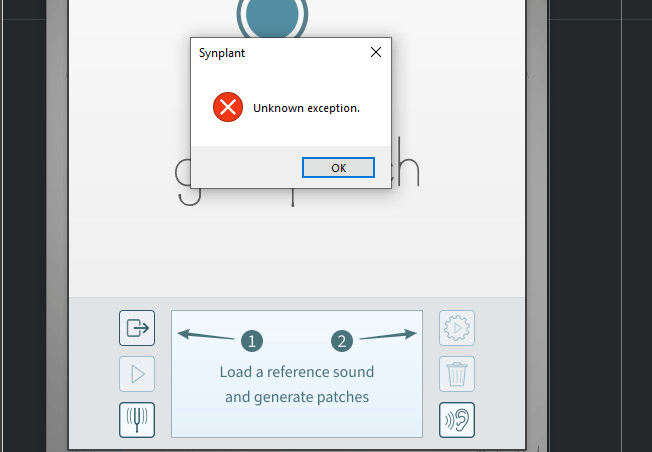Click the listening ear icon
The width and height of the screenshot is (652, 452).
(x=457, y=420)
